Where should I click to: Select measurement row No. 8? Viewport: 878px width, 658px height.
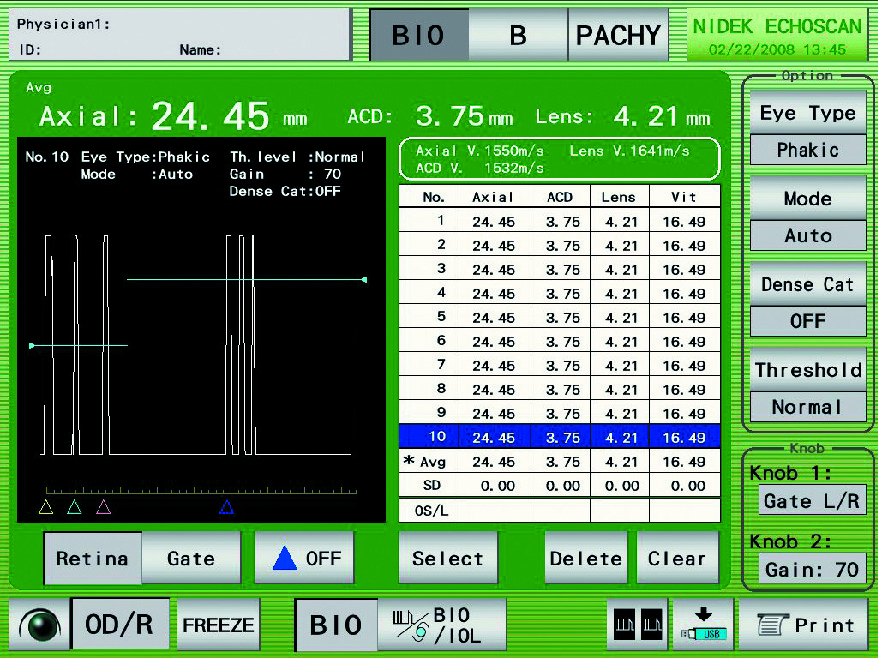pyautogui.click(x=559, y=390)
